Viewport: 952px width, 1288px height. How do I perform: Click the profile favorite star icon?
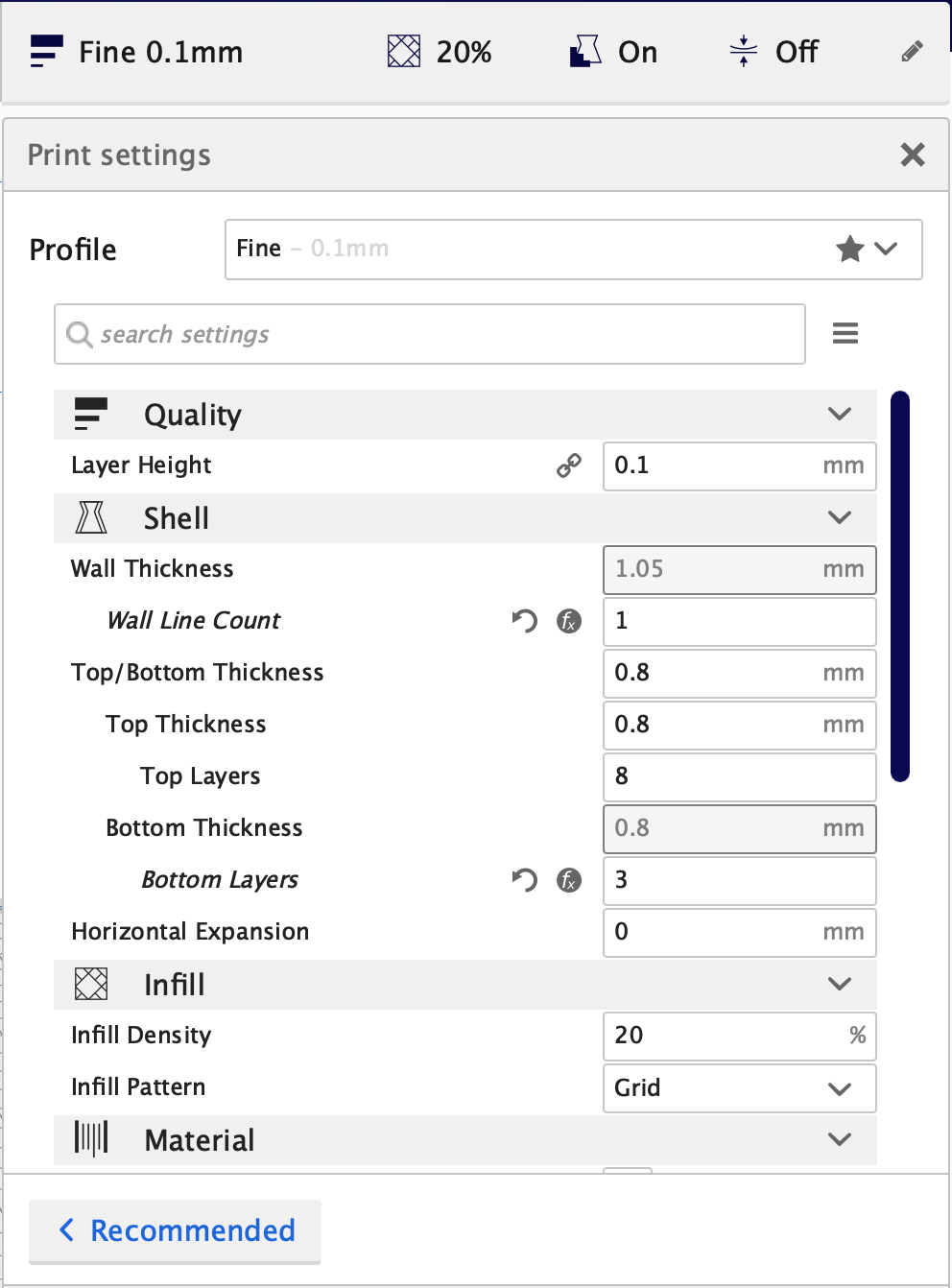(849, 250)
